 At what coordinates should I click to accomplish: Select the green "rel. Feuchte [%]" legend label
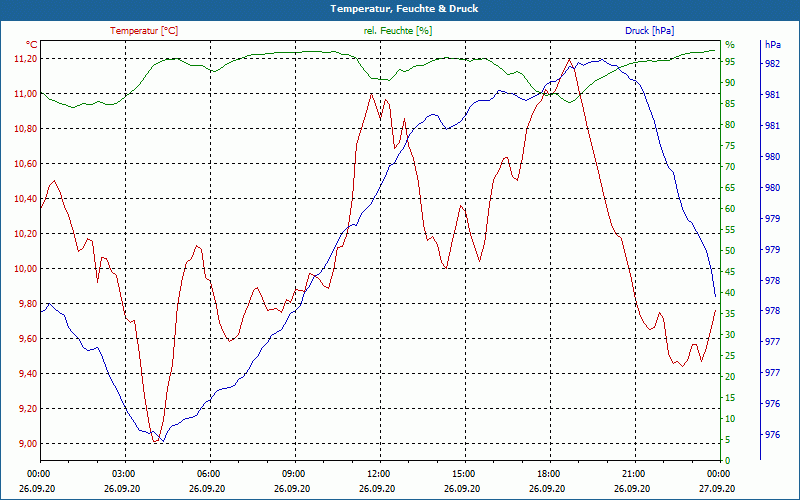click(x=398, y=31)
